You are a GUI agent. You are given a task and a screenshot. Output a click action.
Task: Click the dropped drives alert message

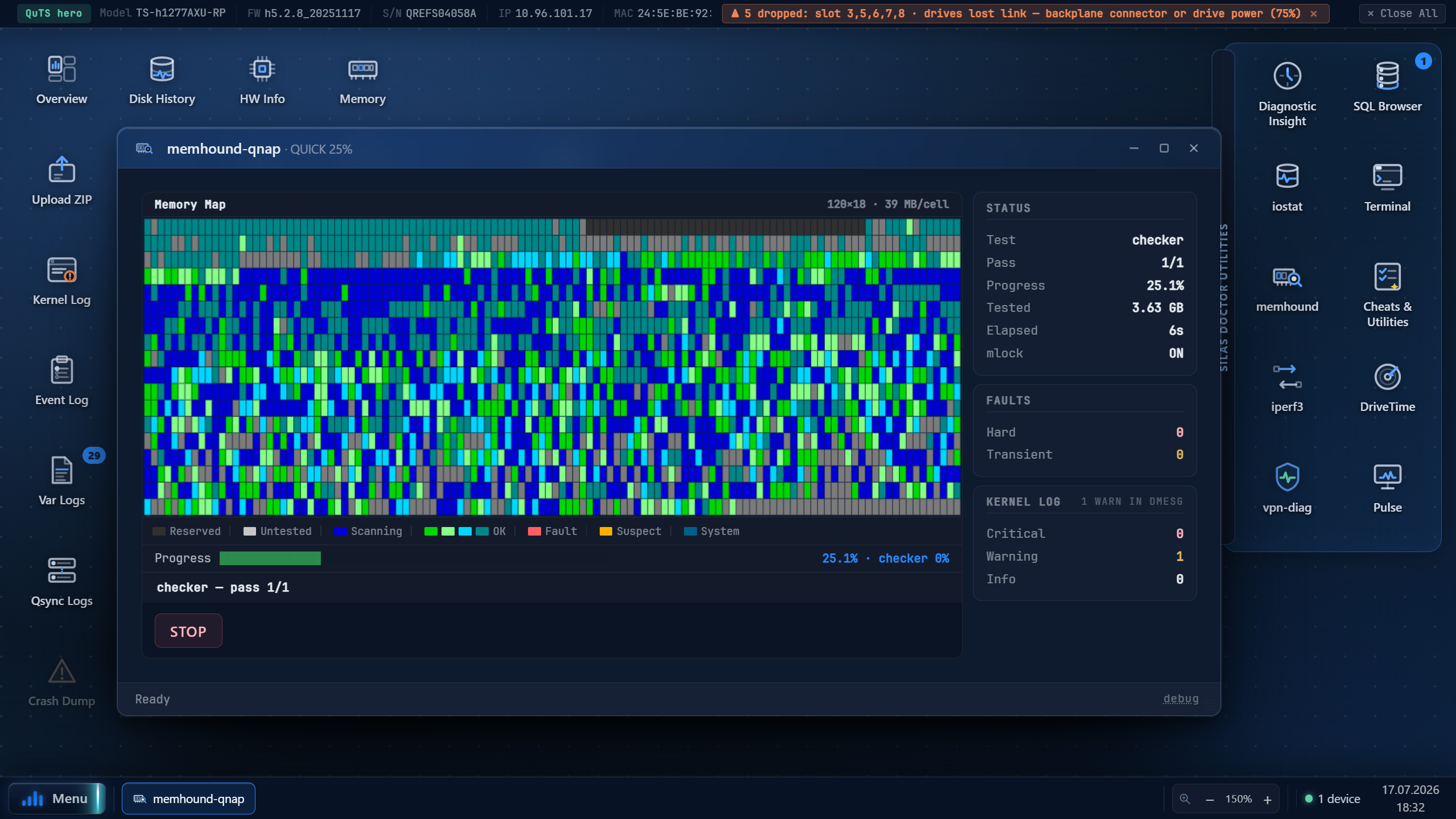point(1022,13)
